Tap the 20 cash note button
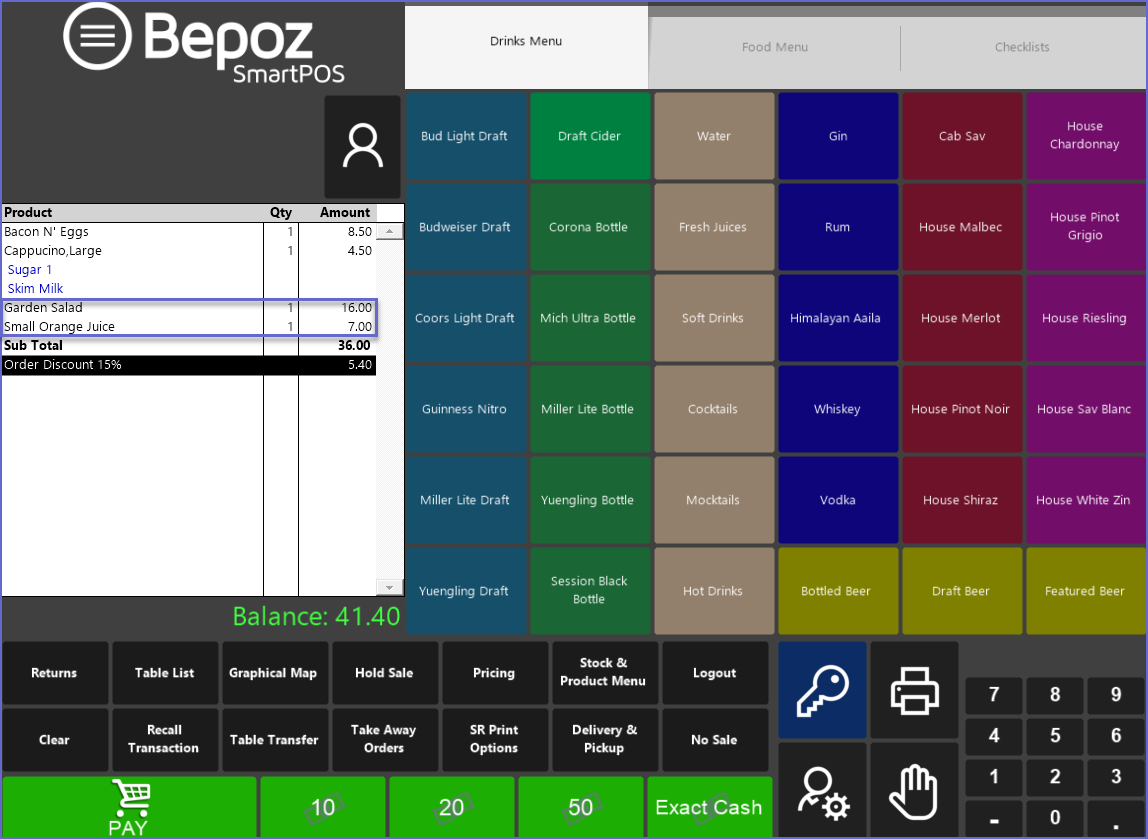Screen dimensions: 1148x839 pyautogui.click(x=452, y=807)
